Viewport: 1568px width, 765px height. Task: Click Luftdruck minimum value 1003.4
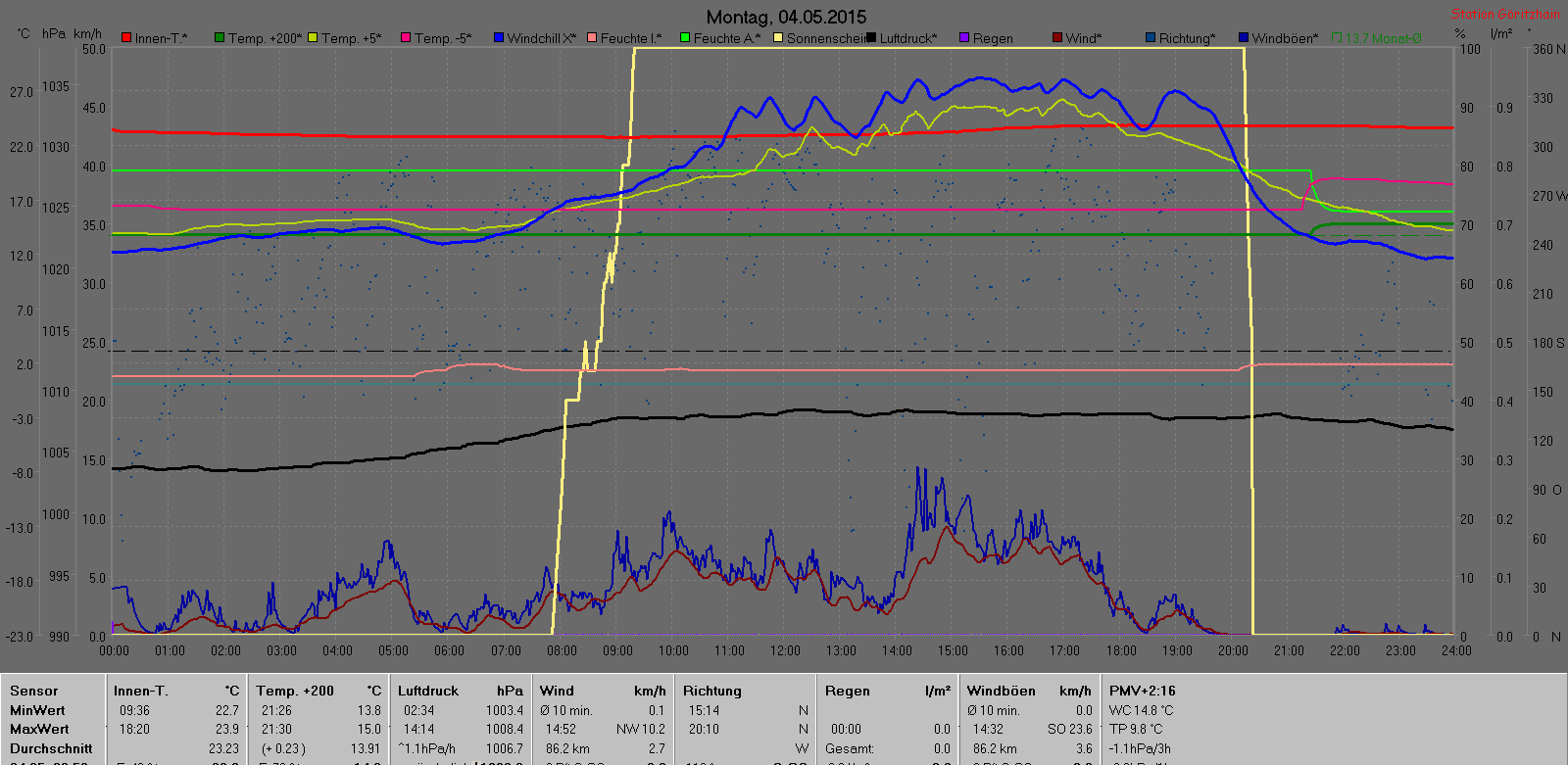505,710
